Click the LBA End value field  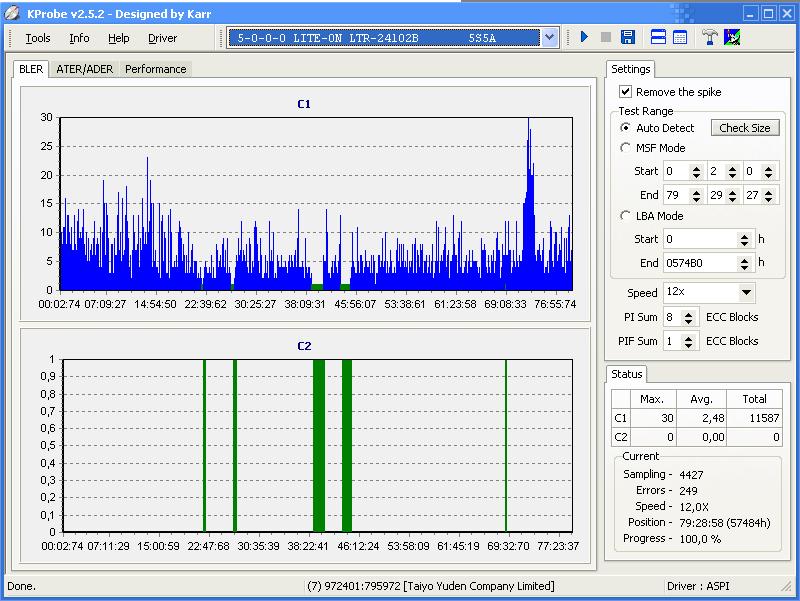699,263
